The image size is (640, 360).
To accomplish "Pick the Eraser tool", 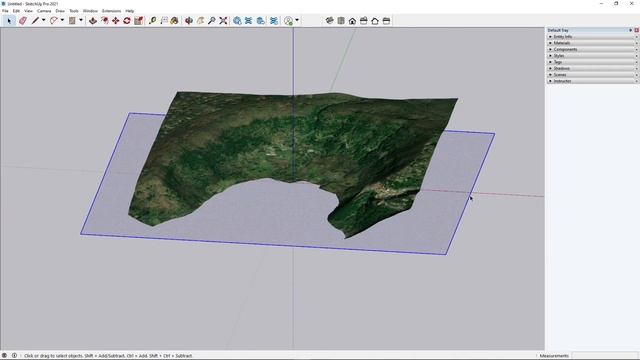I will point(22,20).
